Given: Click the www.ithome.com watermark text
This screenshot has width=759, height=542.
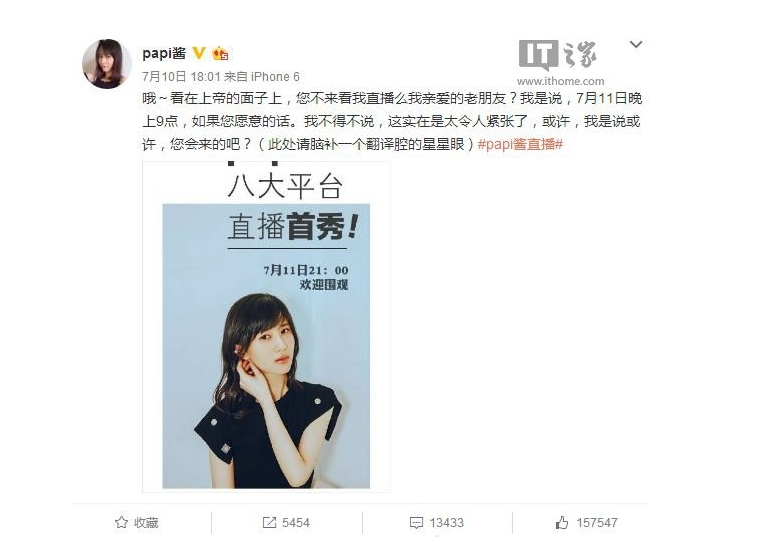Looking at the screenshot, I should point(561,81).
